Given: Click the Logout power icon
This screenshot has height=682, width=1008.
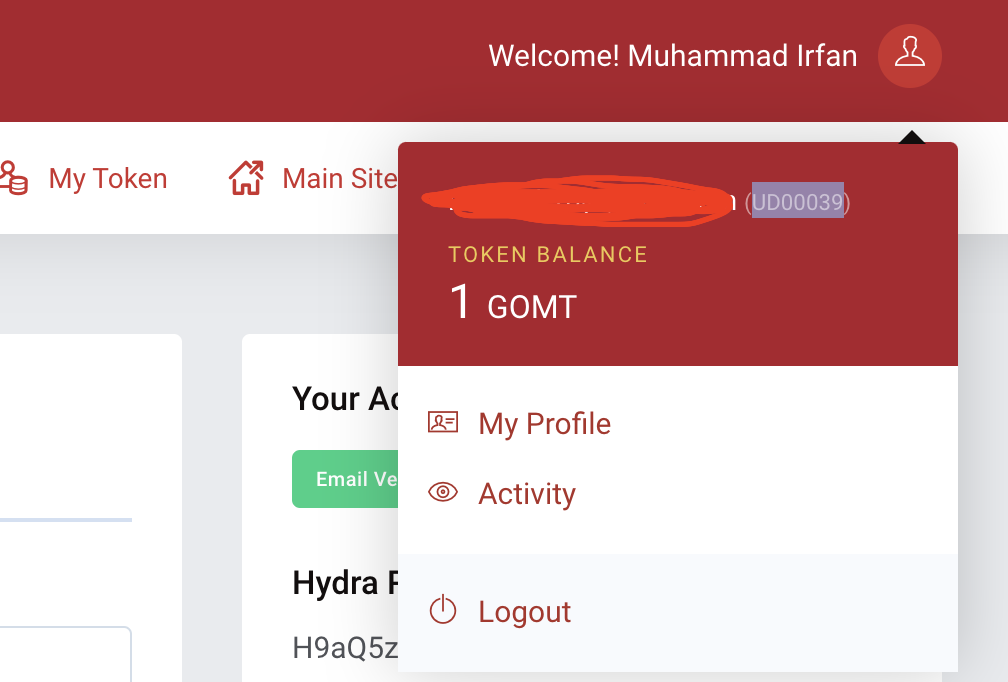Looking at the screenshot, I should [x=442, y=610].
